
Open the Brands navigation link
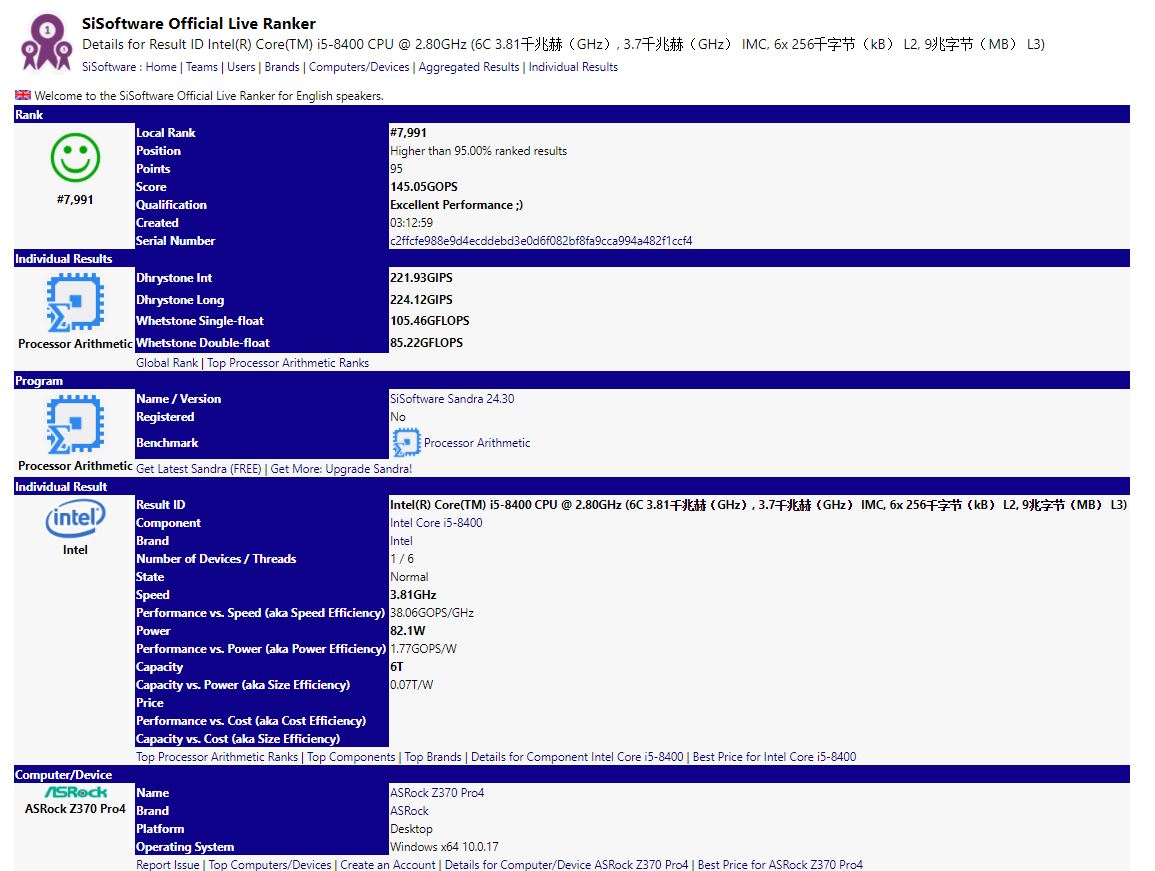pos(282,67)
